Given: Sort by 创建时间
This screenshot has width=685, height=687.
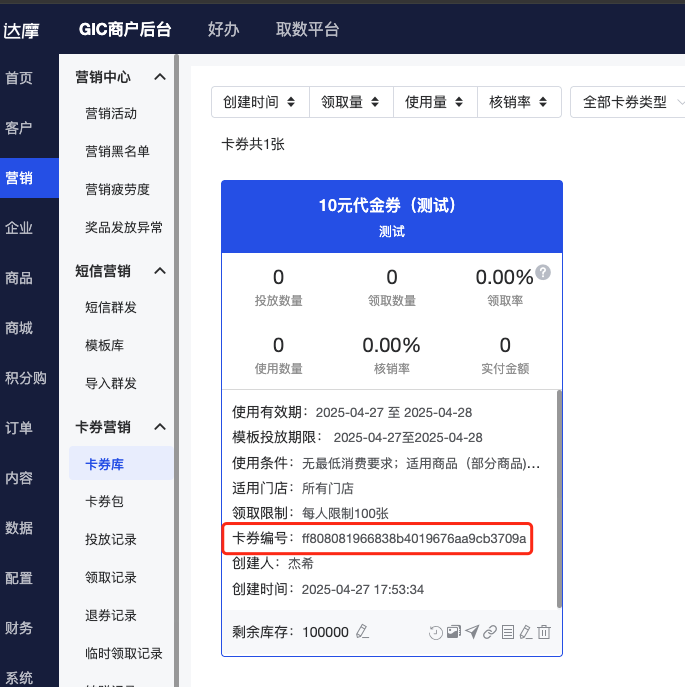Looking at the screenshot, I should [x=259, y=102].
